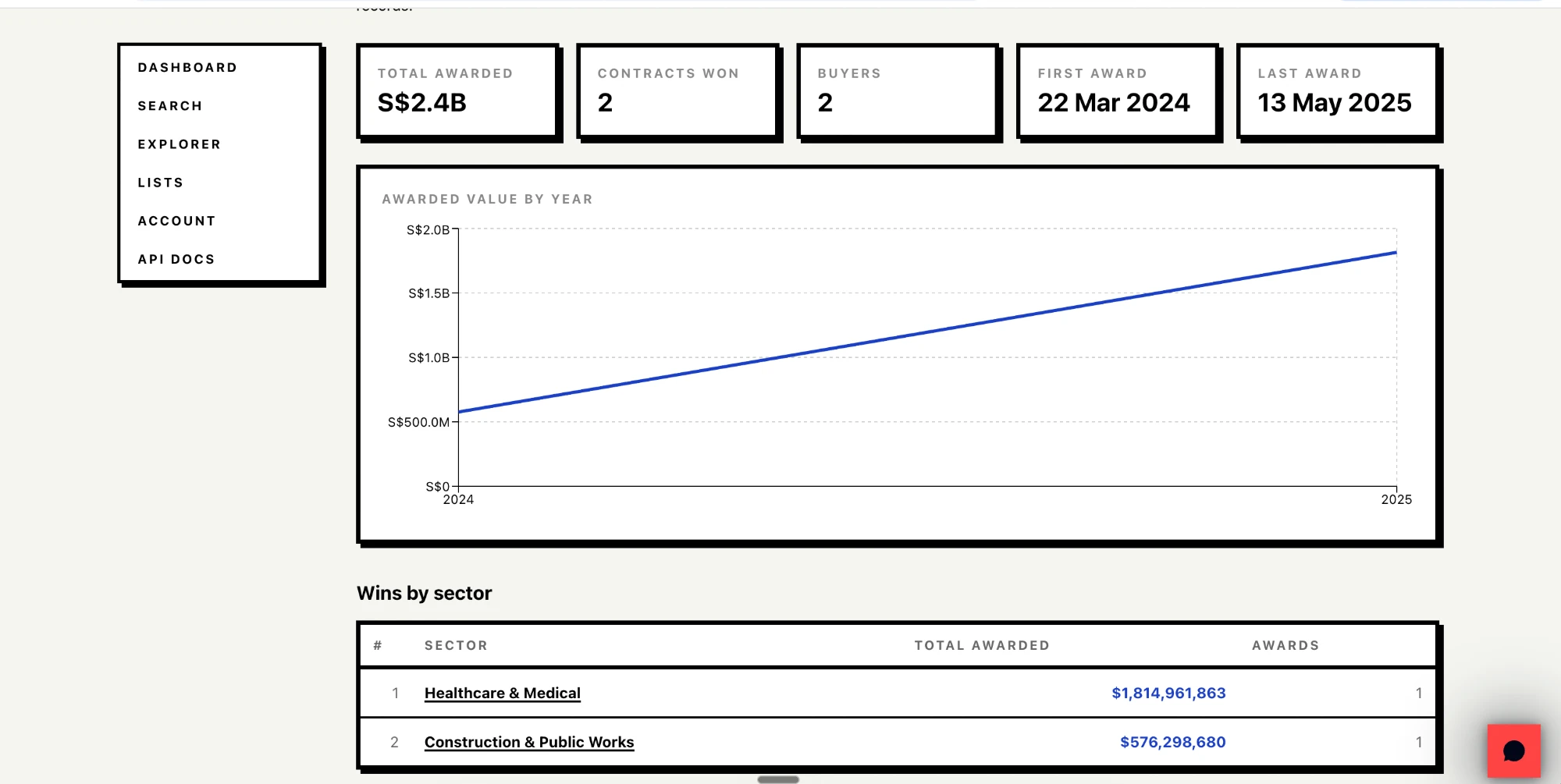Open Lists in side navigation
The width and height of the screenshot is (1561, 784).
161,183
